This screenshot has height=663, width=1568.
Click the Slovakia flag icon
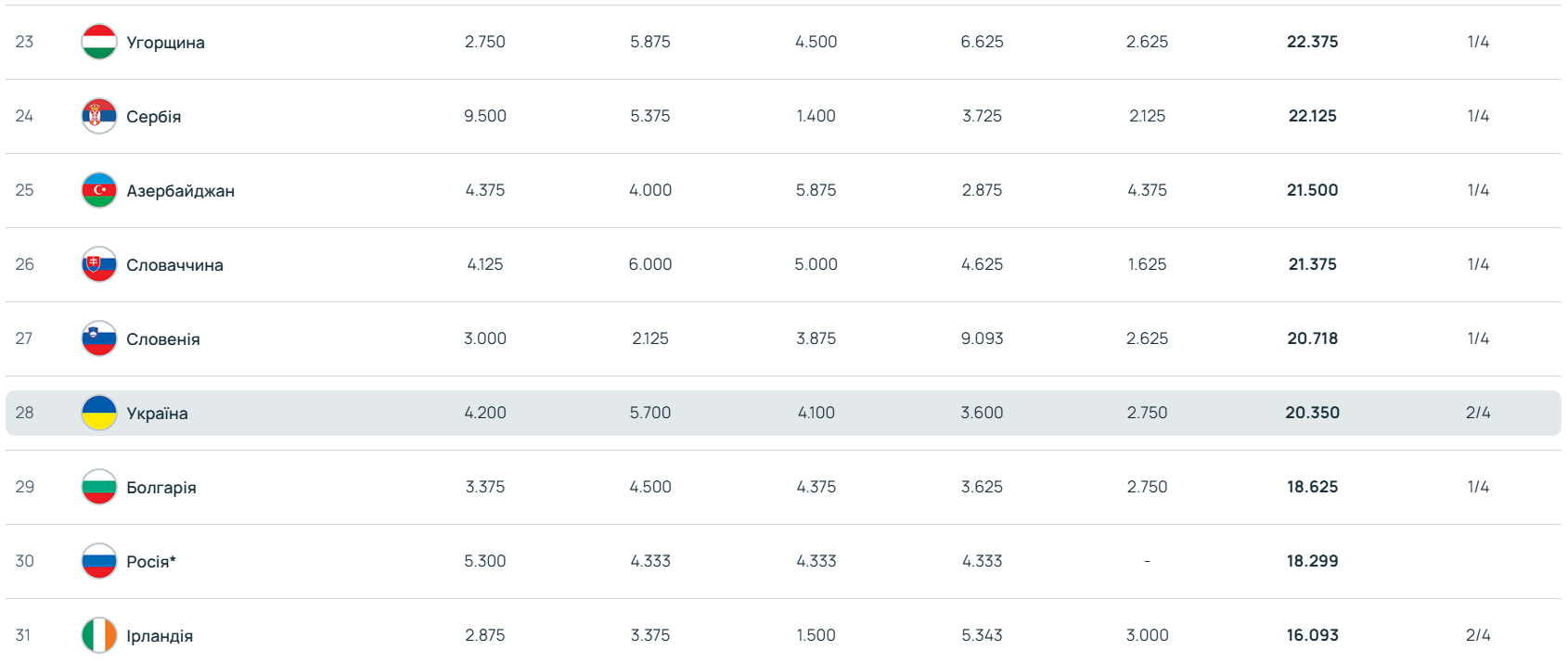[99, 264]
